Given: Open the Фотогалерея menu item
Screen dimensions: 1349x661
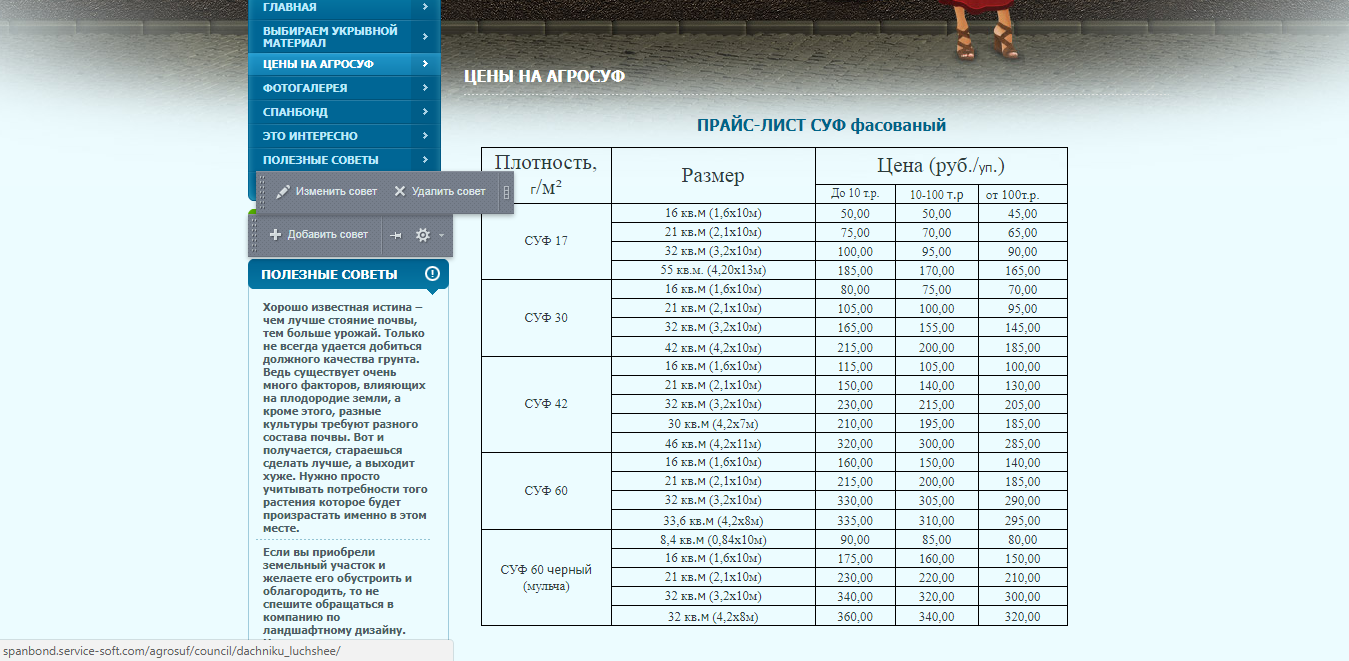Looking at the screenshot, I should [344, 88].
